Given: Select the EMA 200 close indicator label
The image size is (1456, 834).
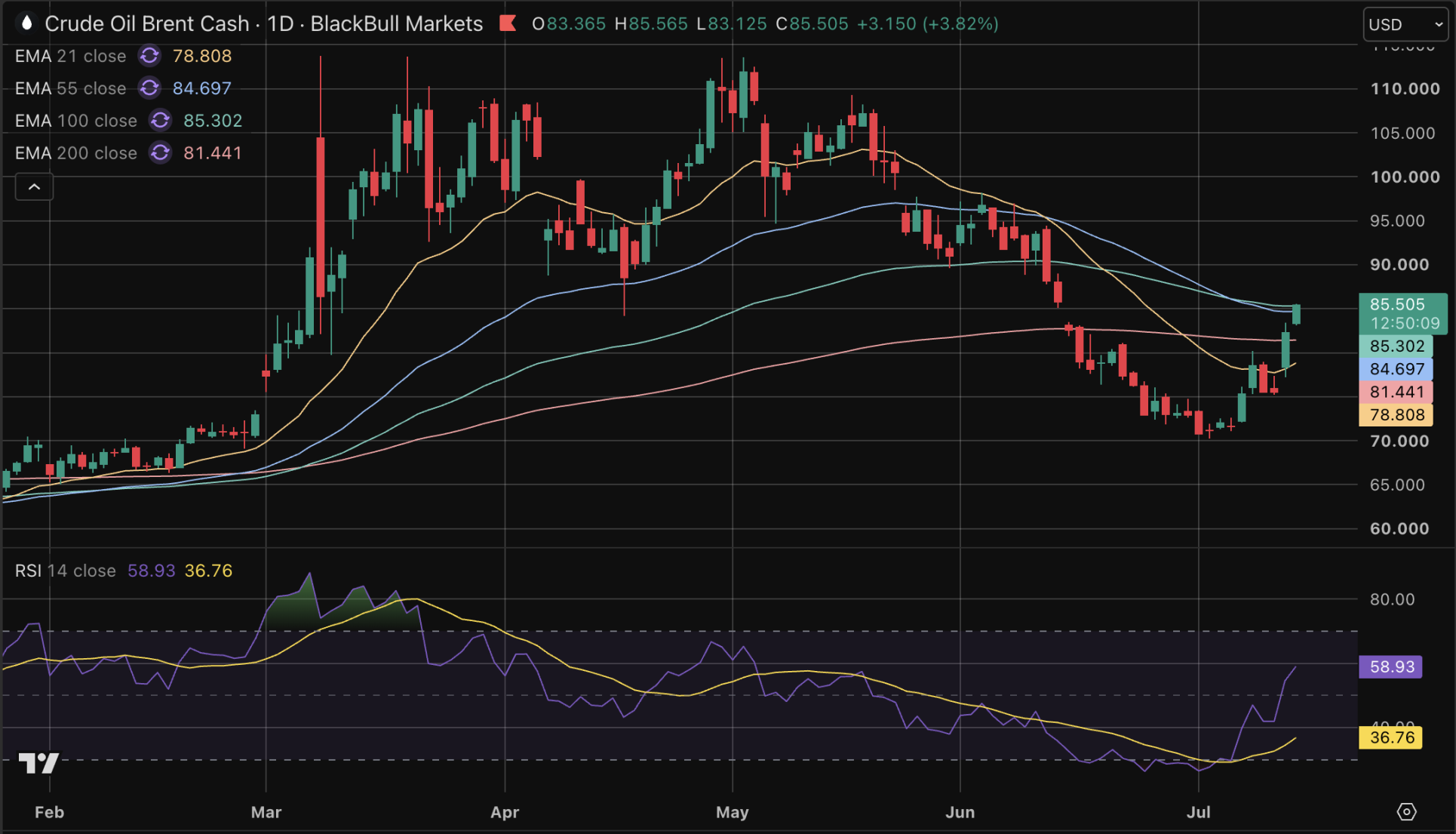Looking at the screenshot, I should (x=76, y=153).
